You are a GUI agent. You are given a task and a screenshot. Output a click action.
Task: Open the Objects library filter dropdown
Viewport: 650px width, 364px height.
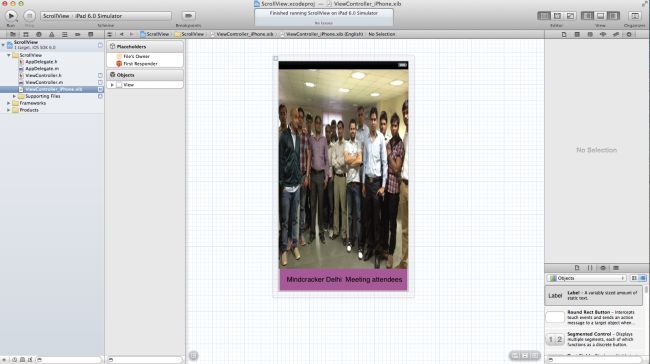(x=586, y=278)
